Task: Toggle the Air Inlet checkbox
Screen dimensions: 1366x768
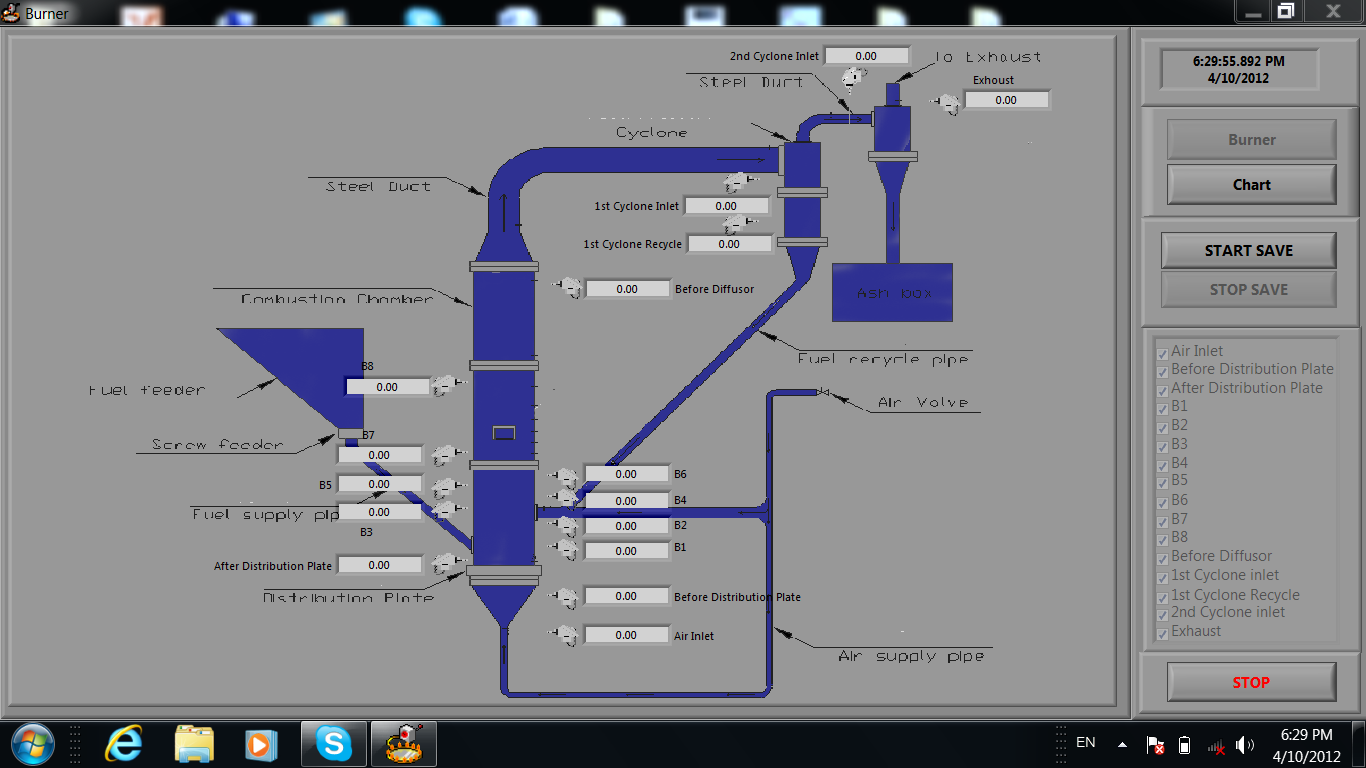Action: click(x=1162, y=353)
